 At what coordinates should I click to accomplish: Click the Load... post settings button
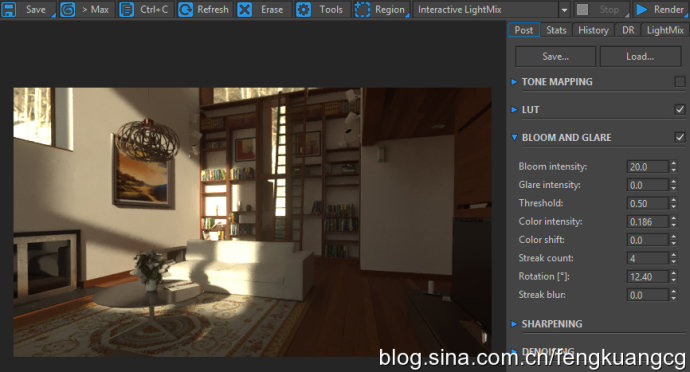pyautogui.click(x=640, y=56)
